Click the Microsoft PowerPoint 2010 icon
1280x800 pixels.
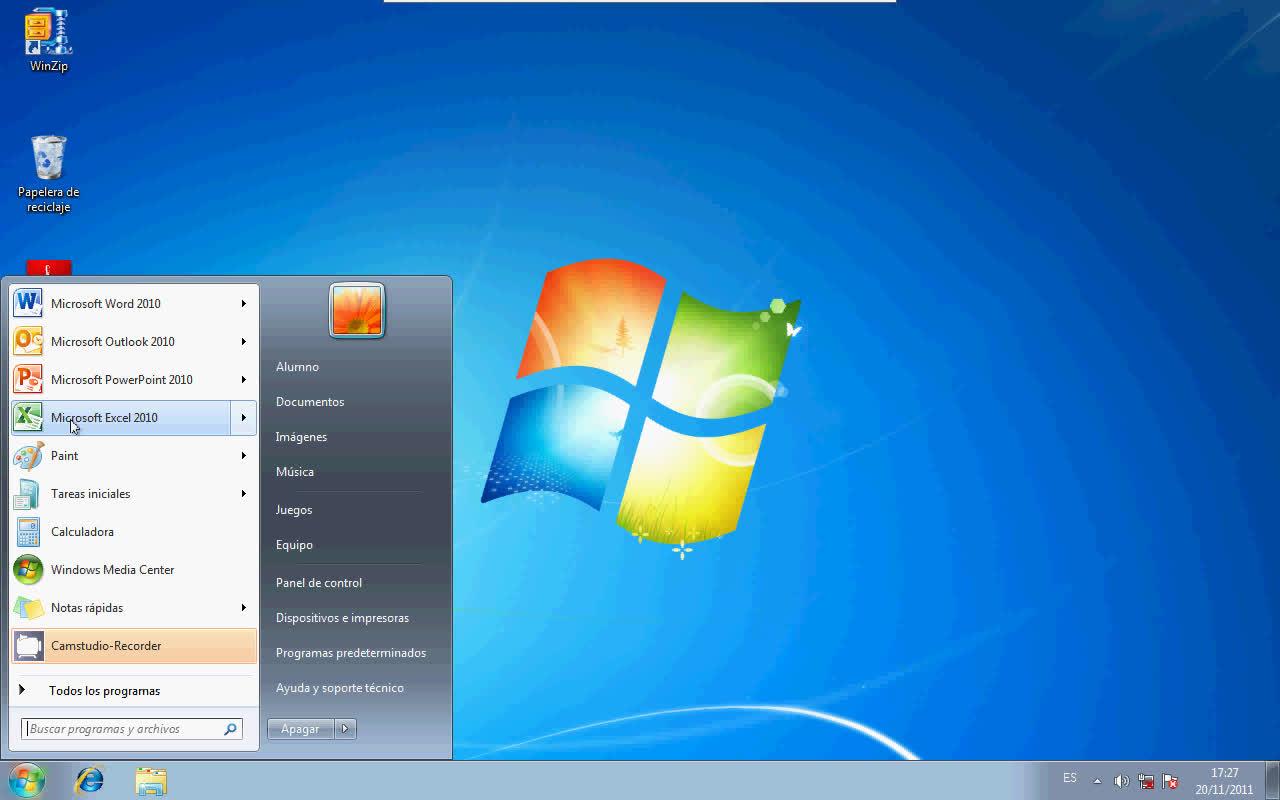coord(28,379)
